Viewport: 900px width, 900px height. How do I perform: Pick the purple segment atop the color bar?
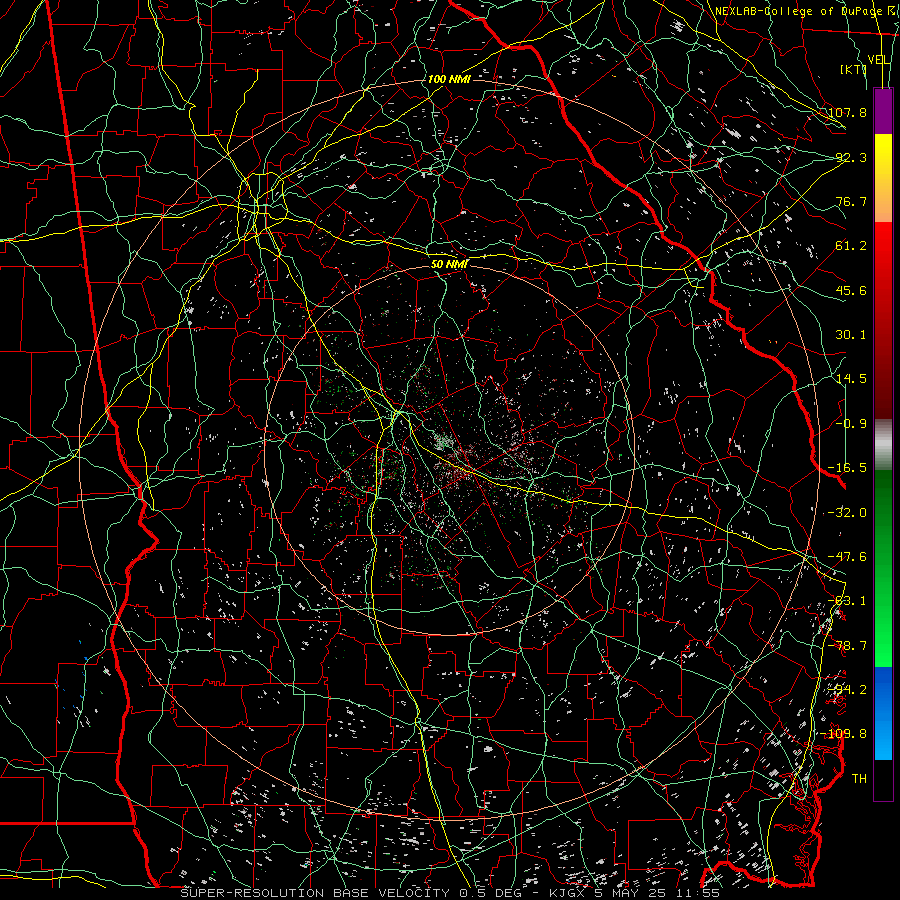pyautogui.click(x=883, y=112)
